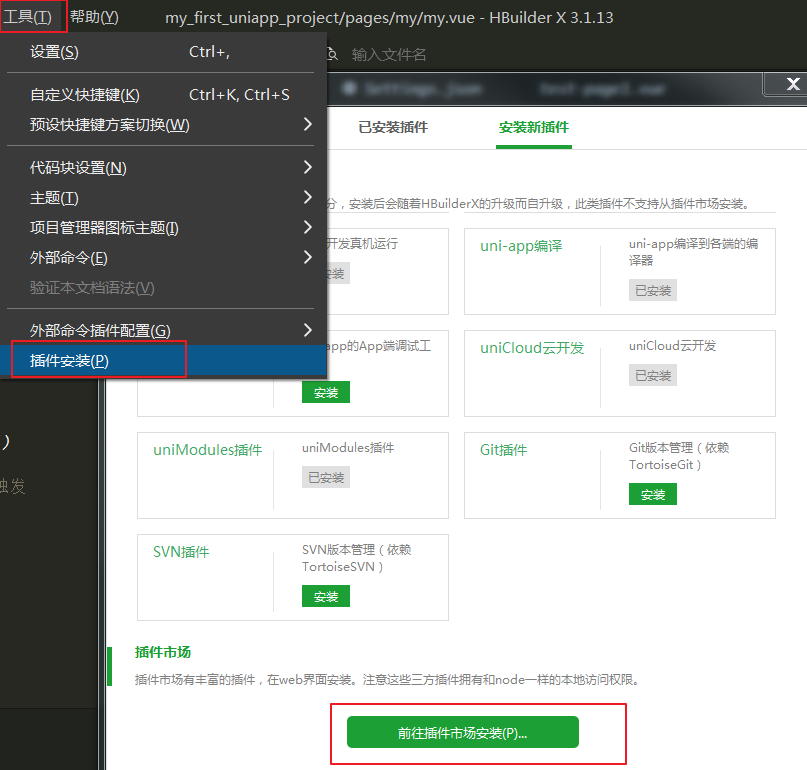Select 插件安装(P) menu entry
Viewport: 807px width, 770px height.
click(163, 360)
